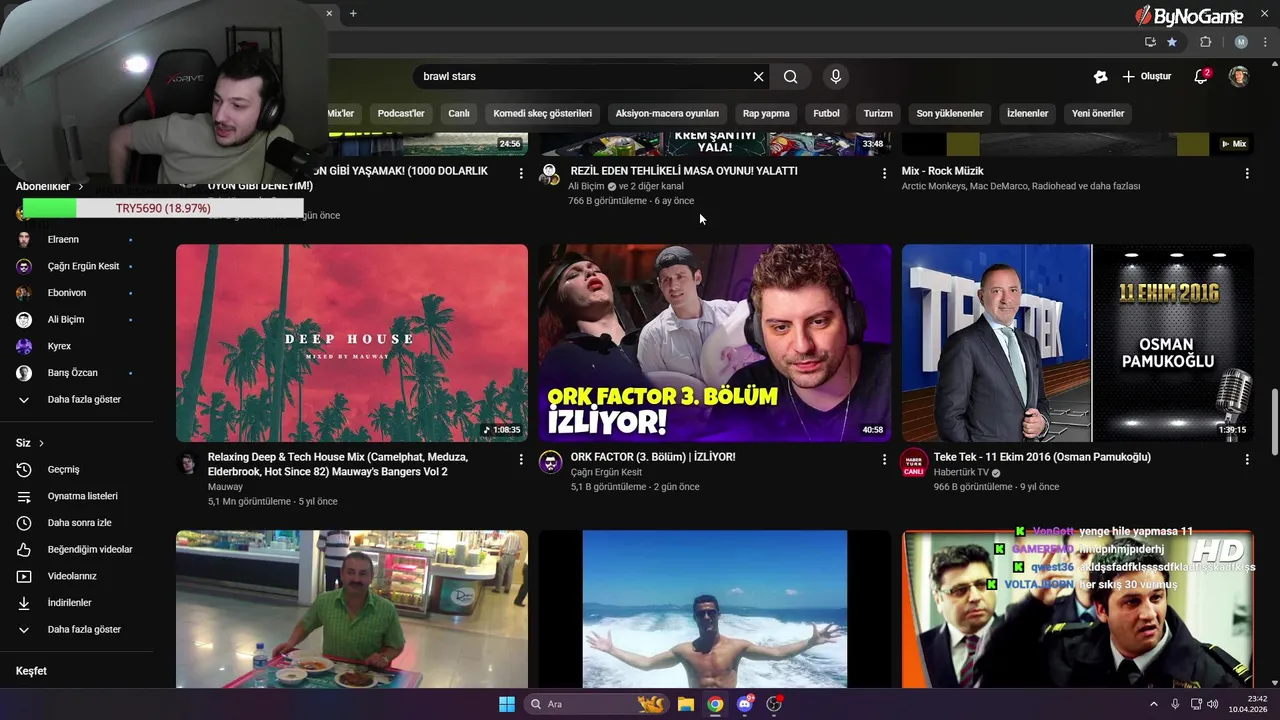Click the magnifier search button
1280x720 pixels.
790,77
